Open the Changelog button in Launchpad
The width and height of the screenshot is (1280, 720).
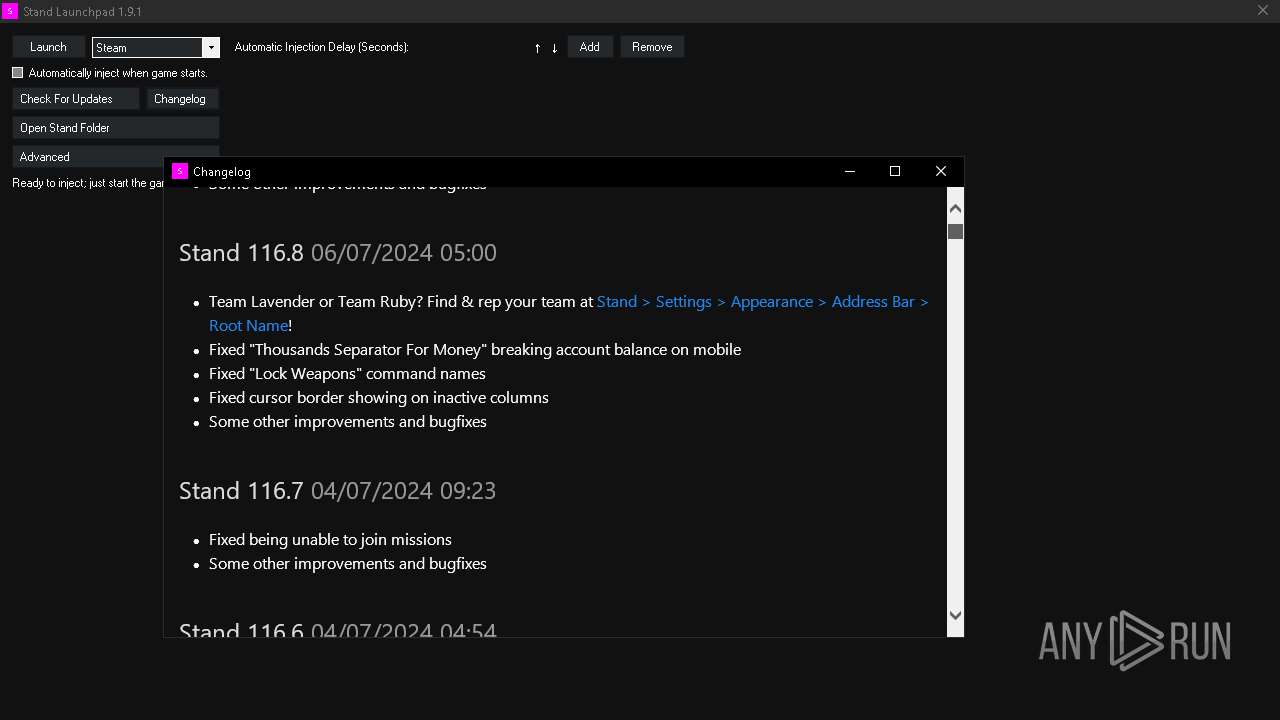tap(182, 99)
